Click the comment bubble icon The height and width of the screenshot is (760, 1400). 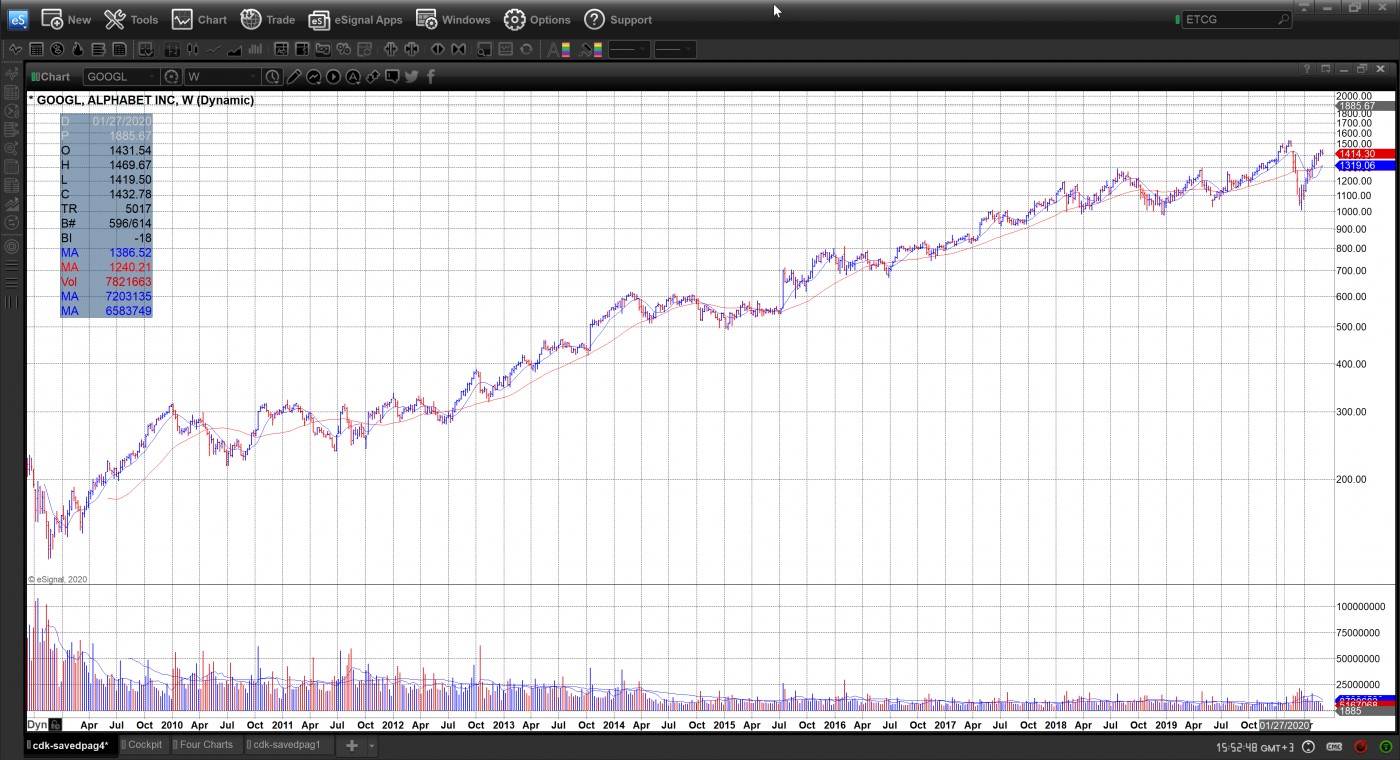click(x=392, y=76)
